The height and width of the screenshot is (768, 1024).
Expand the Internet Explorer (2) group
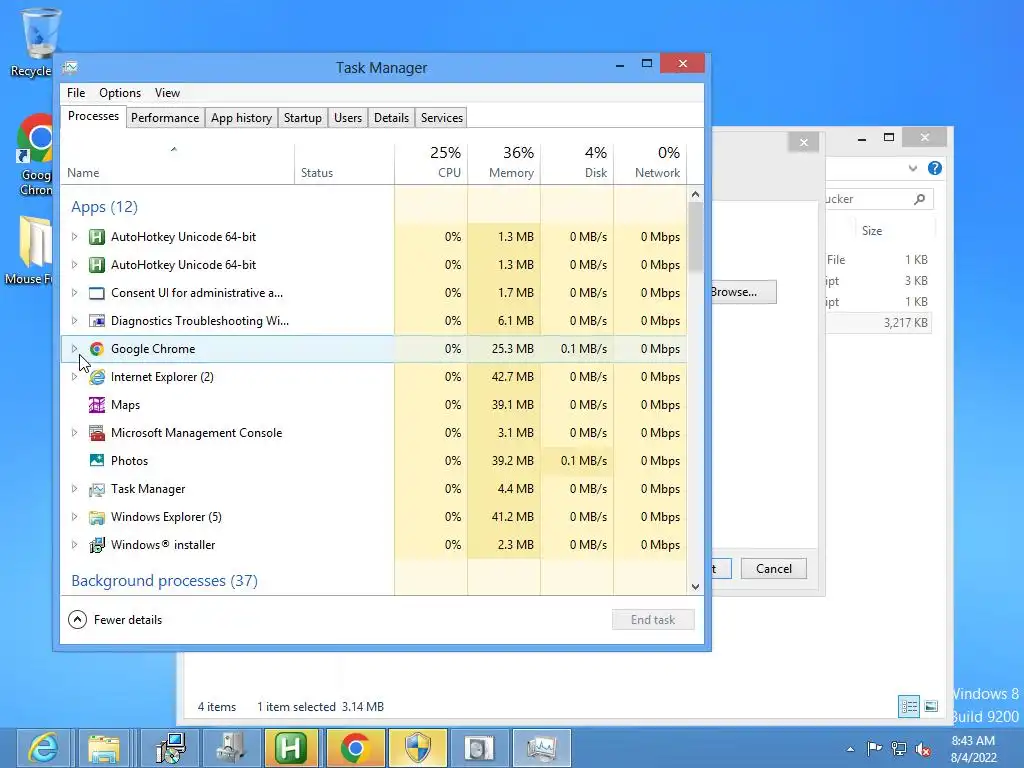tap(74, 377)
